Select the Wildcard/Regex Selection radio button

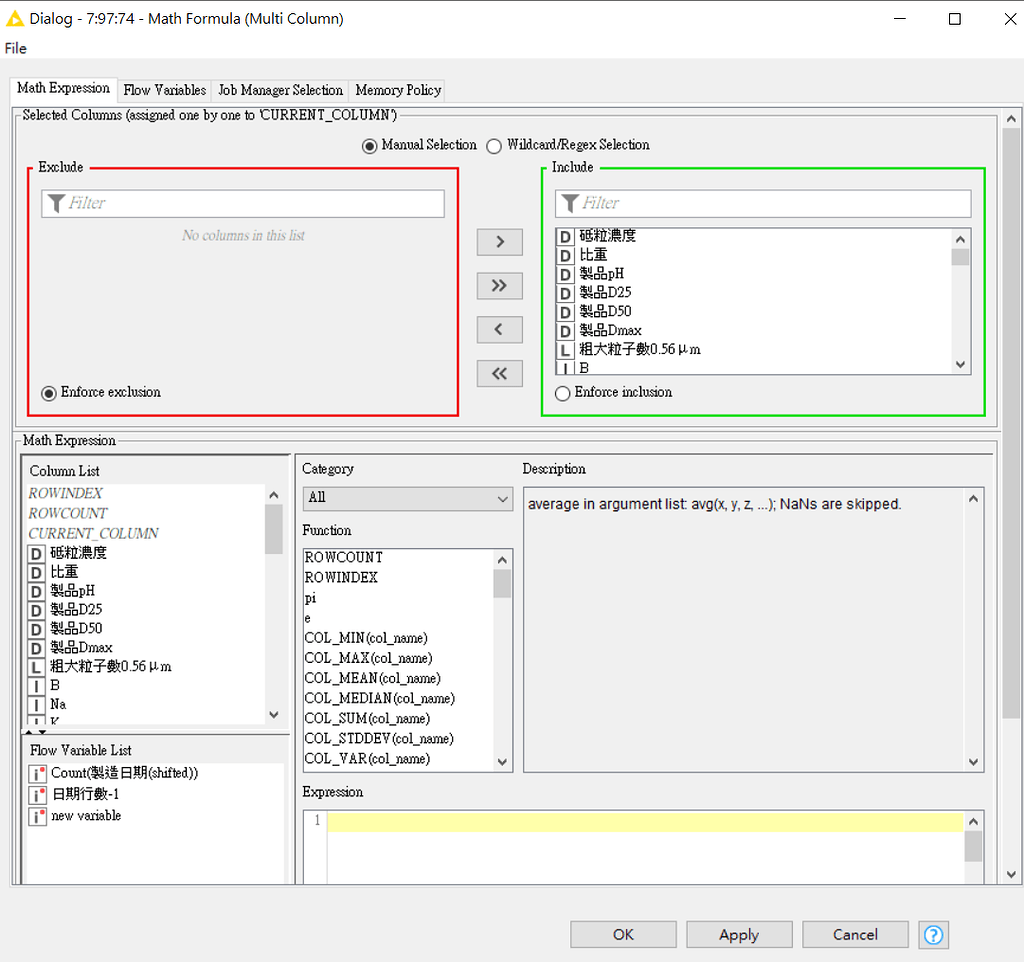pos(494,145)
